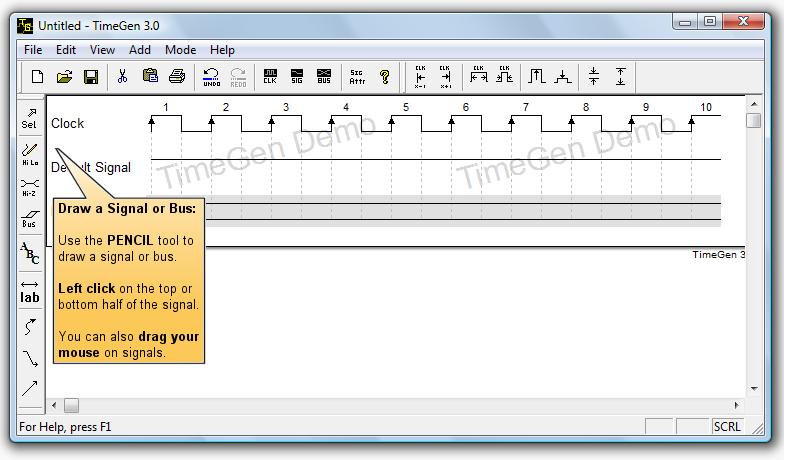
Task: Open the Mode menu
Action: 180,50
